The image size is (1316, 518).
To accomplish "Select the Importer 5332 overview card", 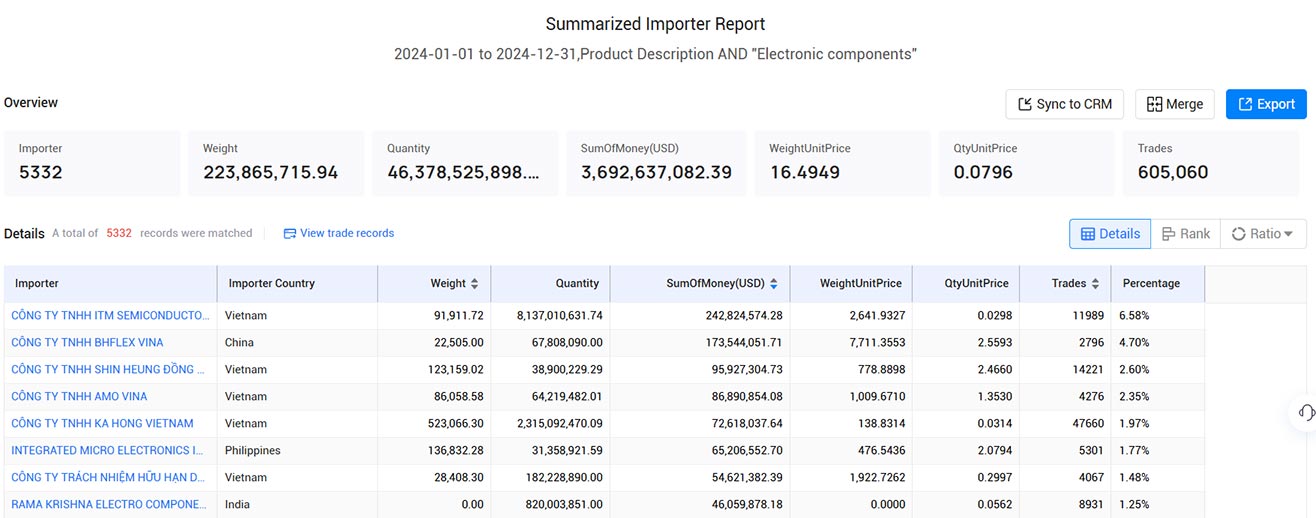I will point(92,162).
